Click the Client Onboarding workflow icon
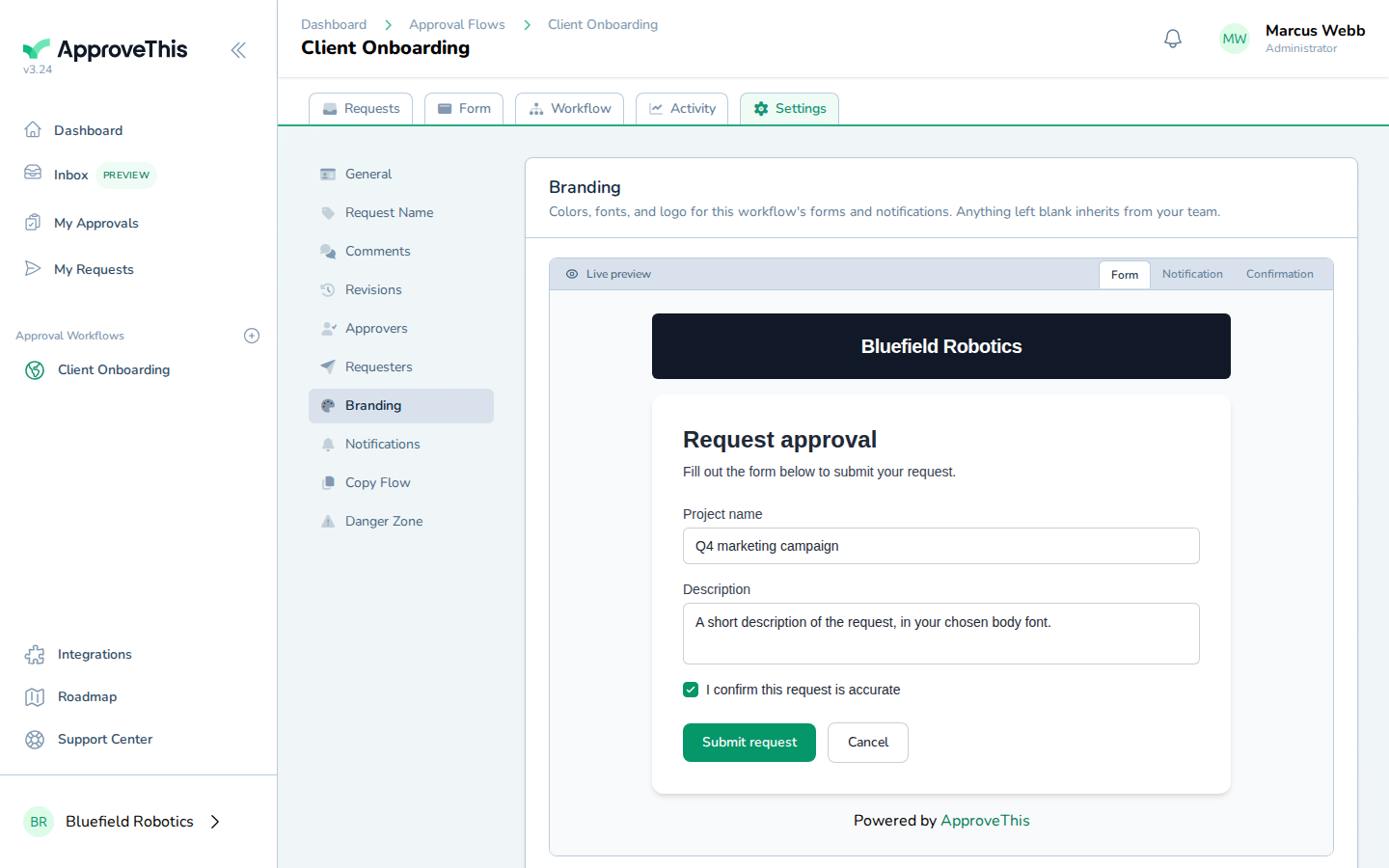 [x=35, y=370]
